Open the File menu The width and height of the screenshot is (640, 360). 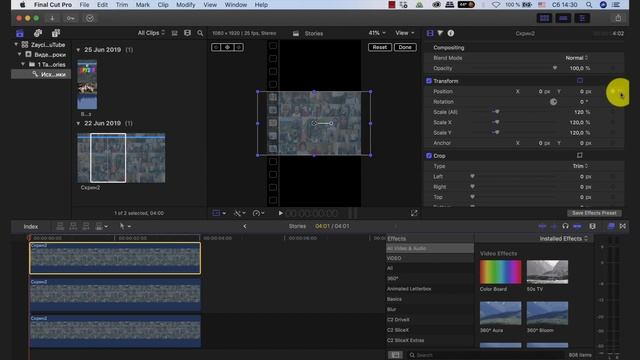[84, 5]
